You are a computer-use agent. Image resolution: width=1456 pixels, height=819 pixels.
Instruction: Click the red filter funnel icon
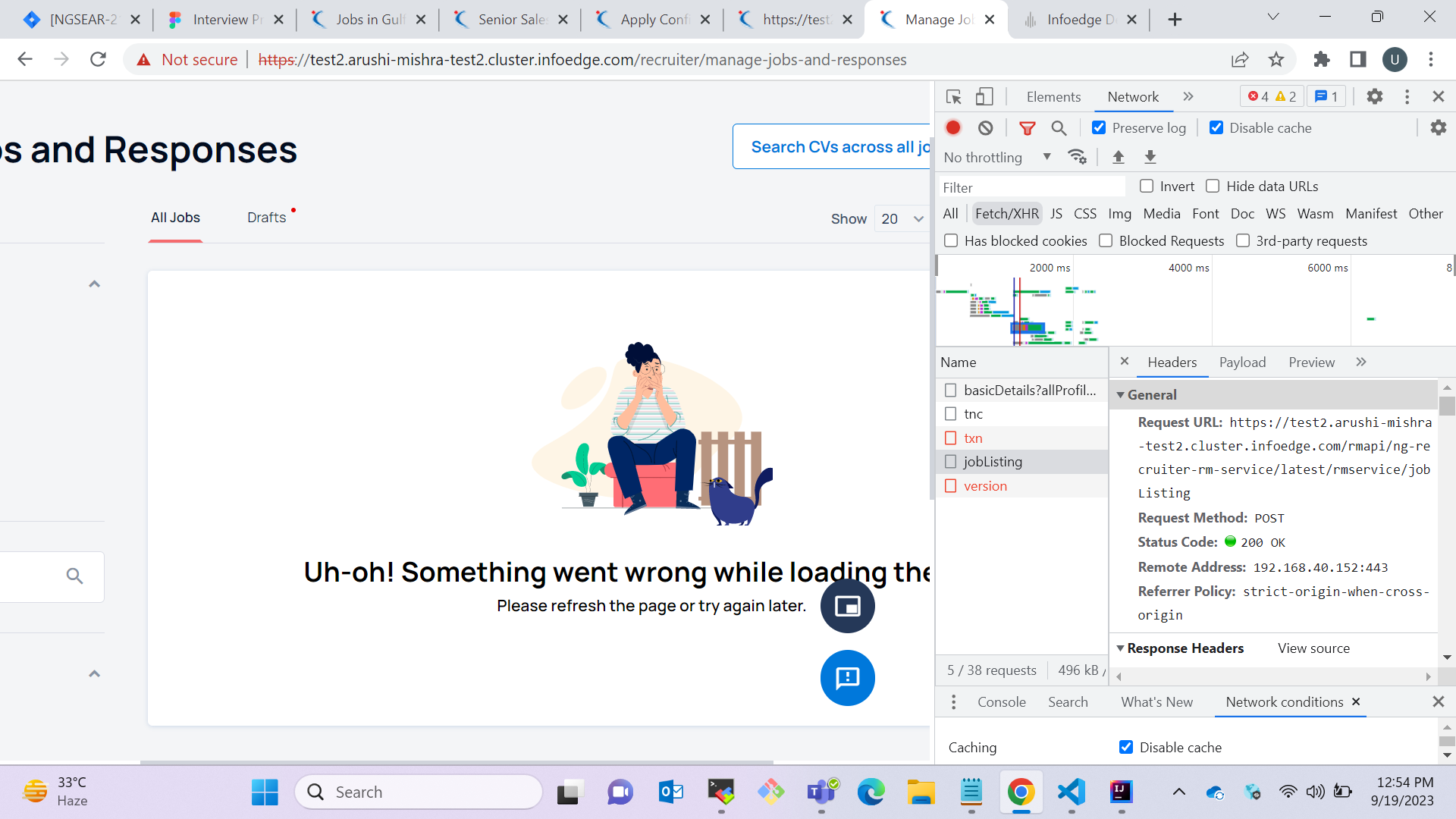(1027, 128)
